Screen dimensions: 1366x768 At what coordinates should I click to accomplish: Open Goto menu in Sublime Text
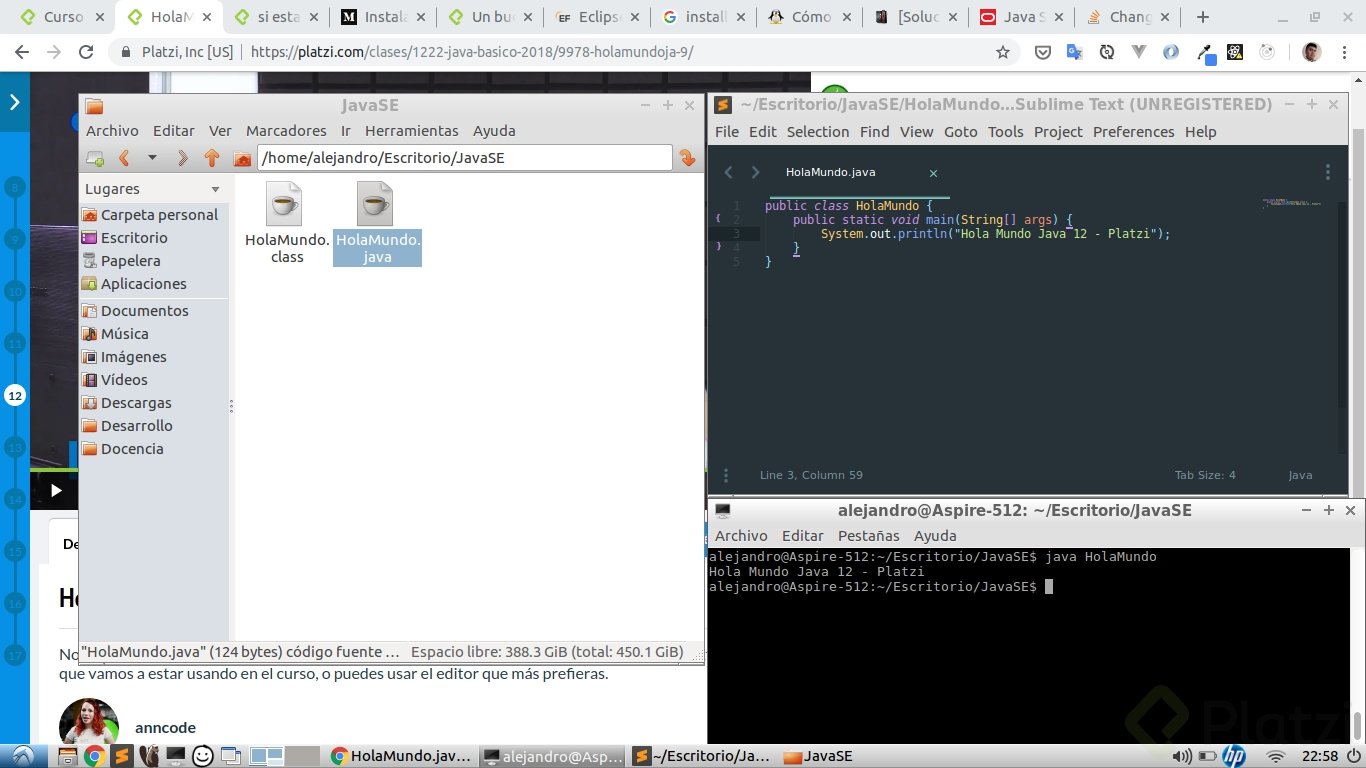tap(960, 132)
